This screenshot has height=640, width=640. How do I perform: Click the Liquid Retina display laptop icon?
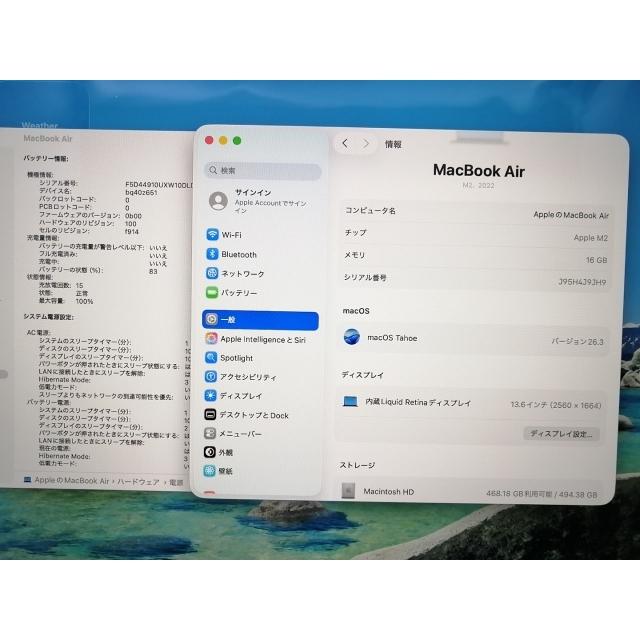[x=350, y=402]
